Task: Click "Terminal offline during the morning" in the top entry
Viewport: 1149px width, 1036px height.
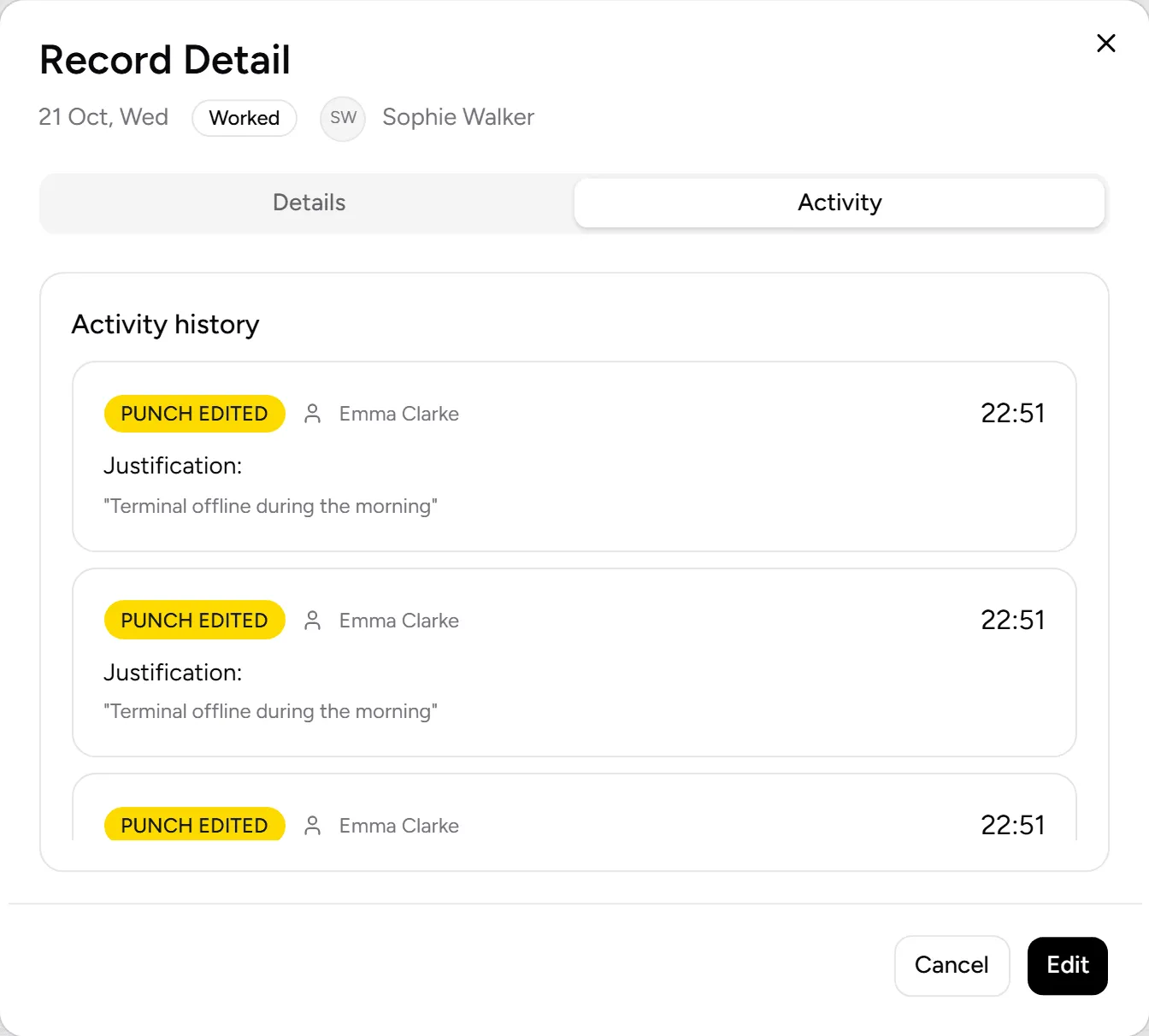Action: click(x=270, y=506)
